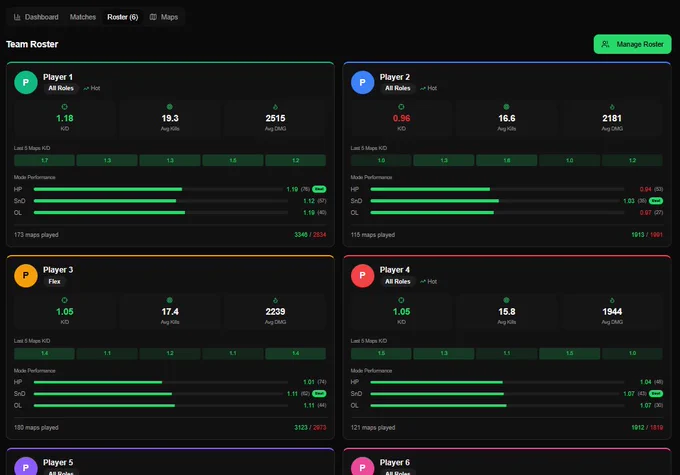Click Player 4's Avg Kills dot icon

[506, 300]
